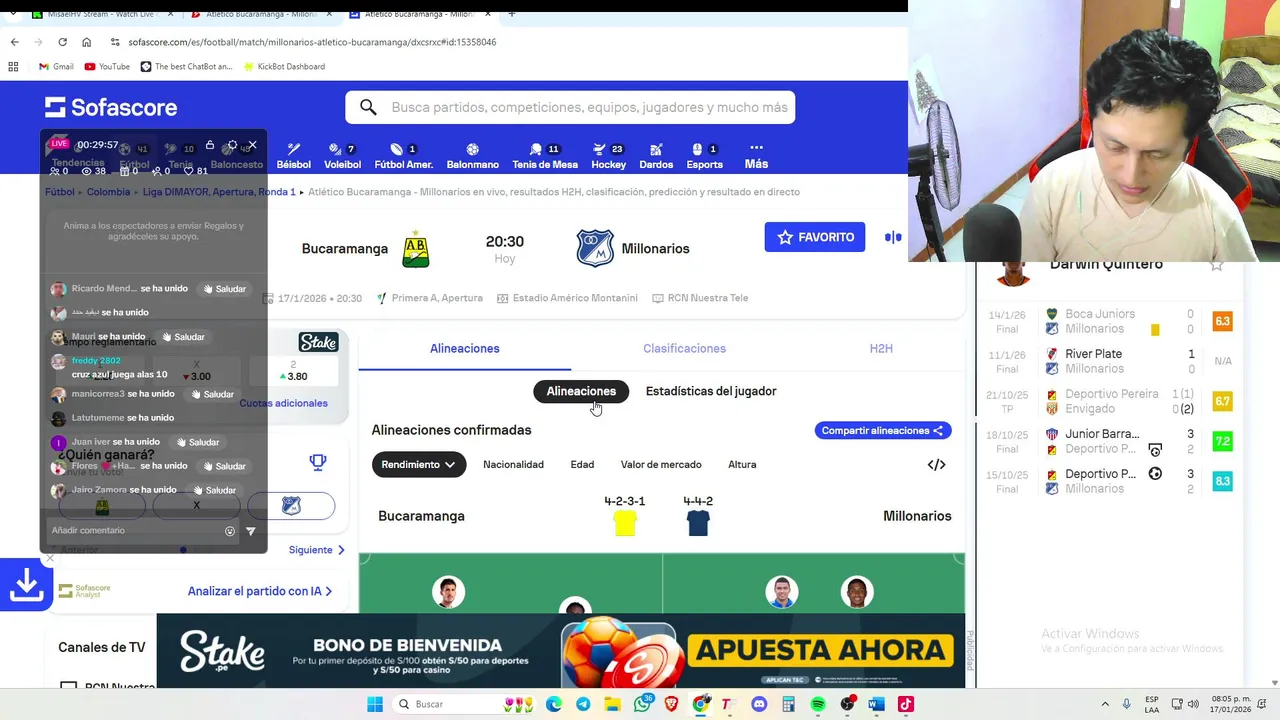Open a new browser tab
Viewport: 1280px width, 720px height.
(511, 14)
